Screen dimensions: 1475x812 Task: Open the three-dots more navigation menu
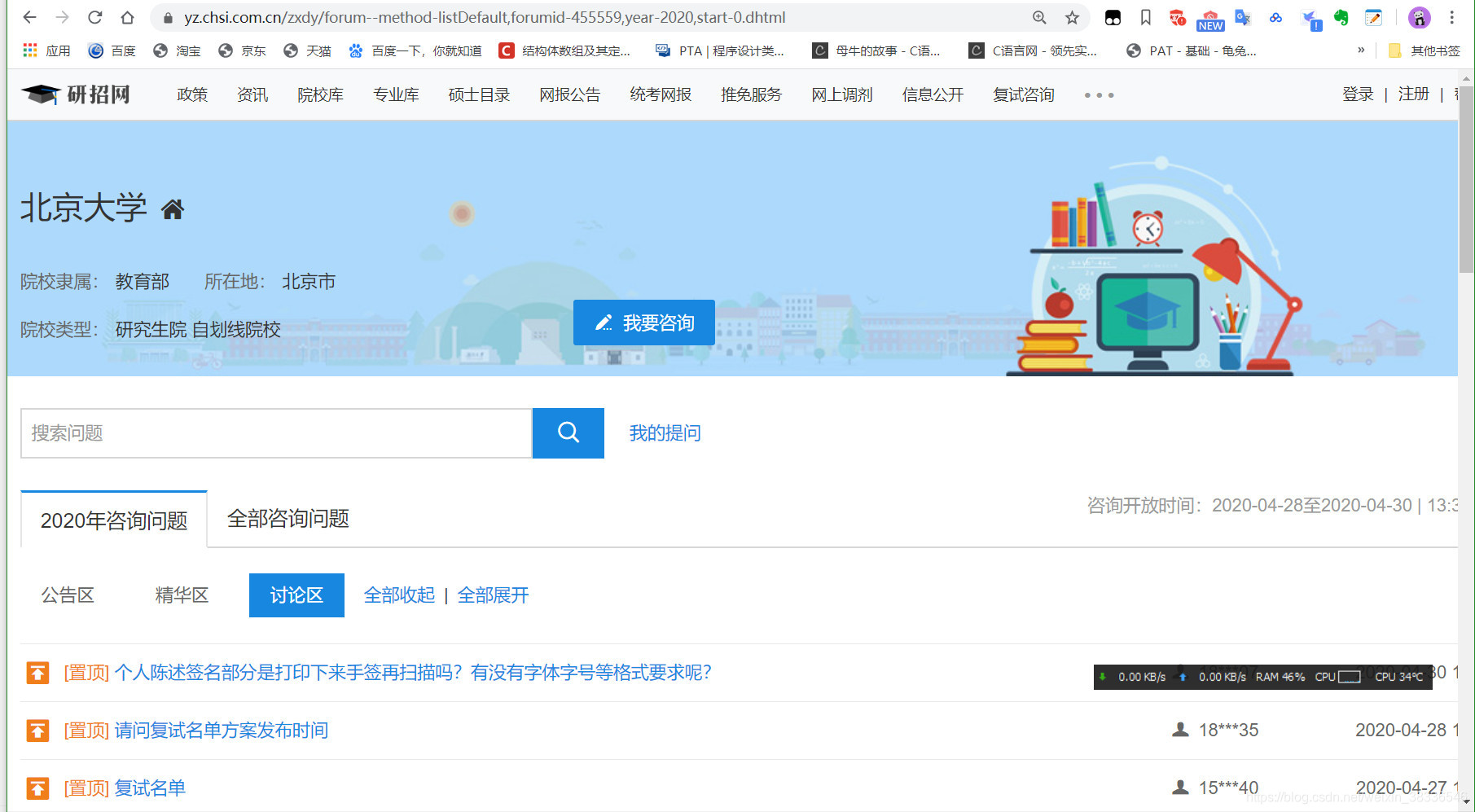click(x=1099, y=95)
